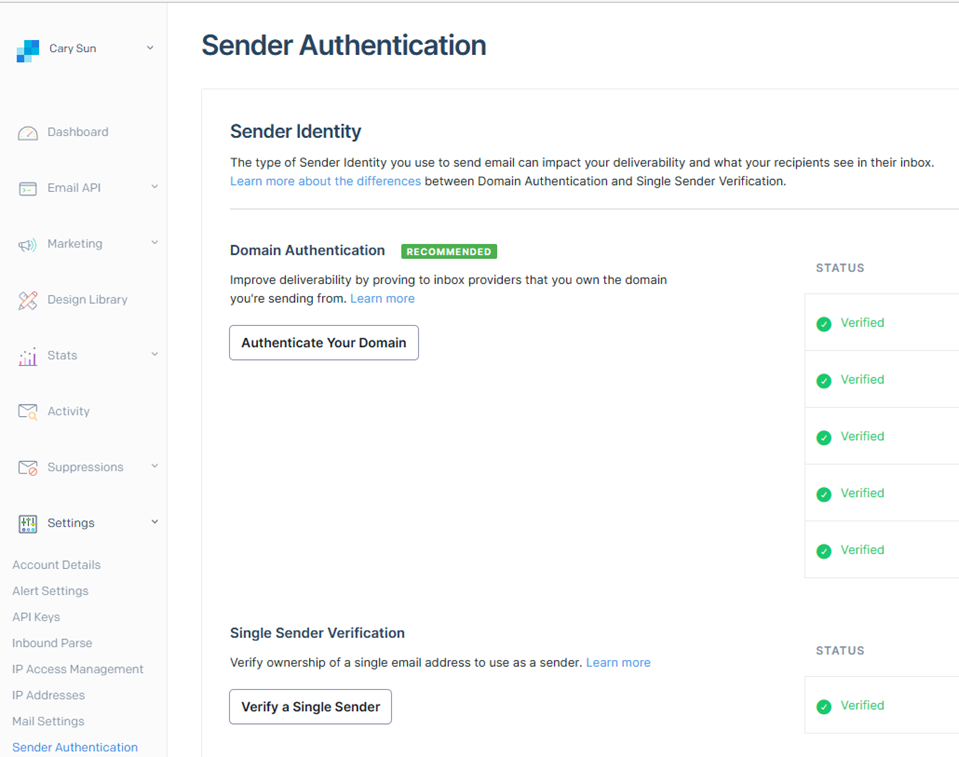Click the Design Library icon
The image size is (959, 757).
28,300
